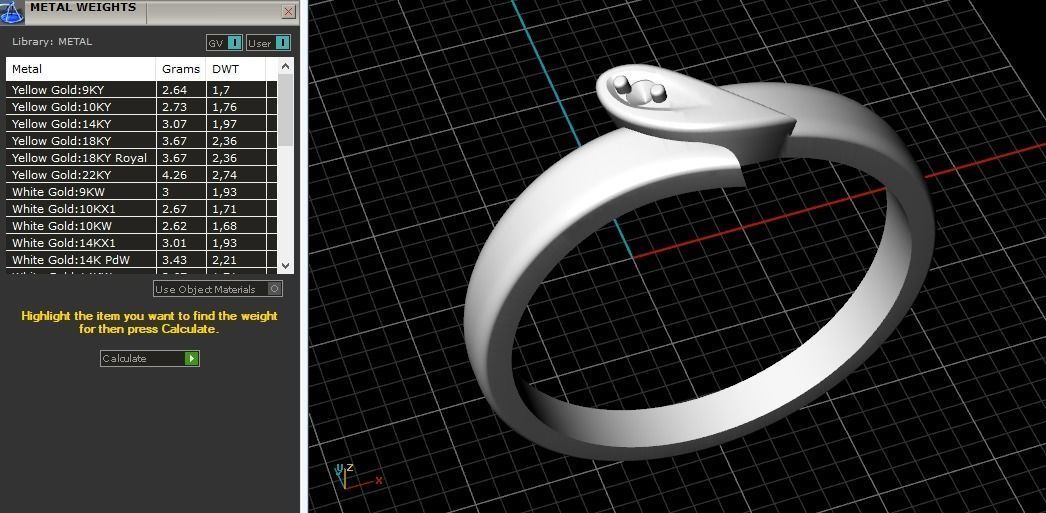Viewport: 1046px width, 513px height.
Task: Click the 2.73 grams value
Action: (x=174, y=107)
